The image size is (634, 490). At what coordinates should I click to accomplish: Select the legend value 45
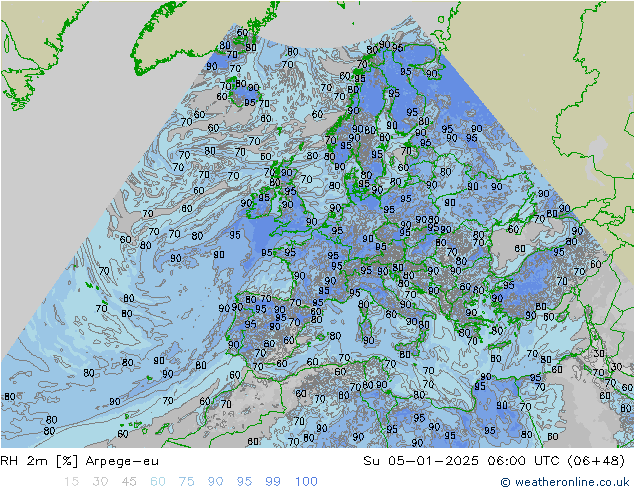tap(129, 482)
